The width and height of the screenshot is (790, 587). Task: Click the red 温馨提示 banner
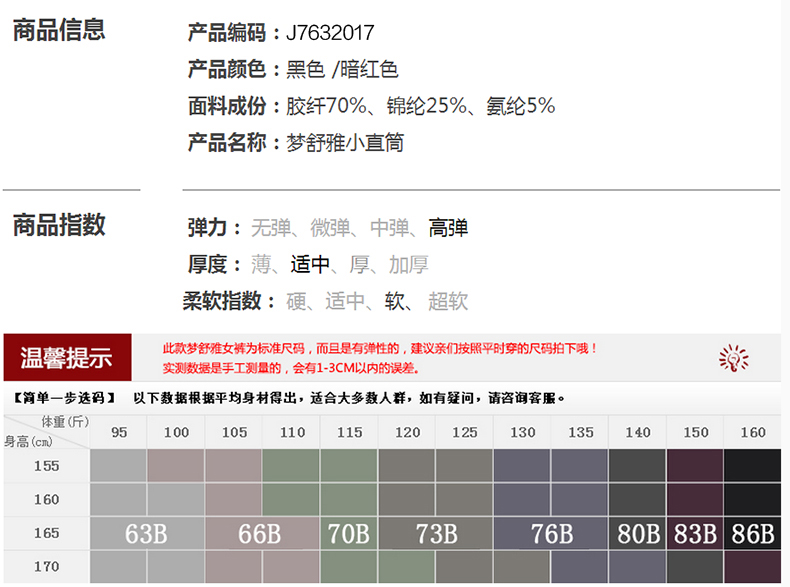(68, 357)
